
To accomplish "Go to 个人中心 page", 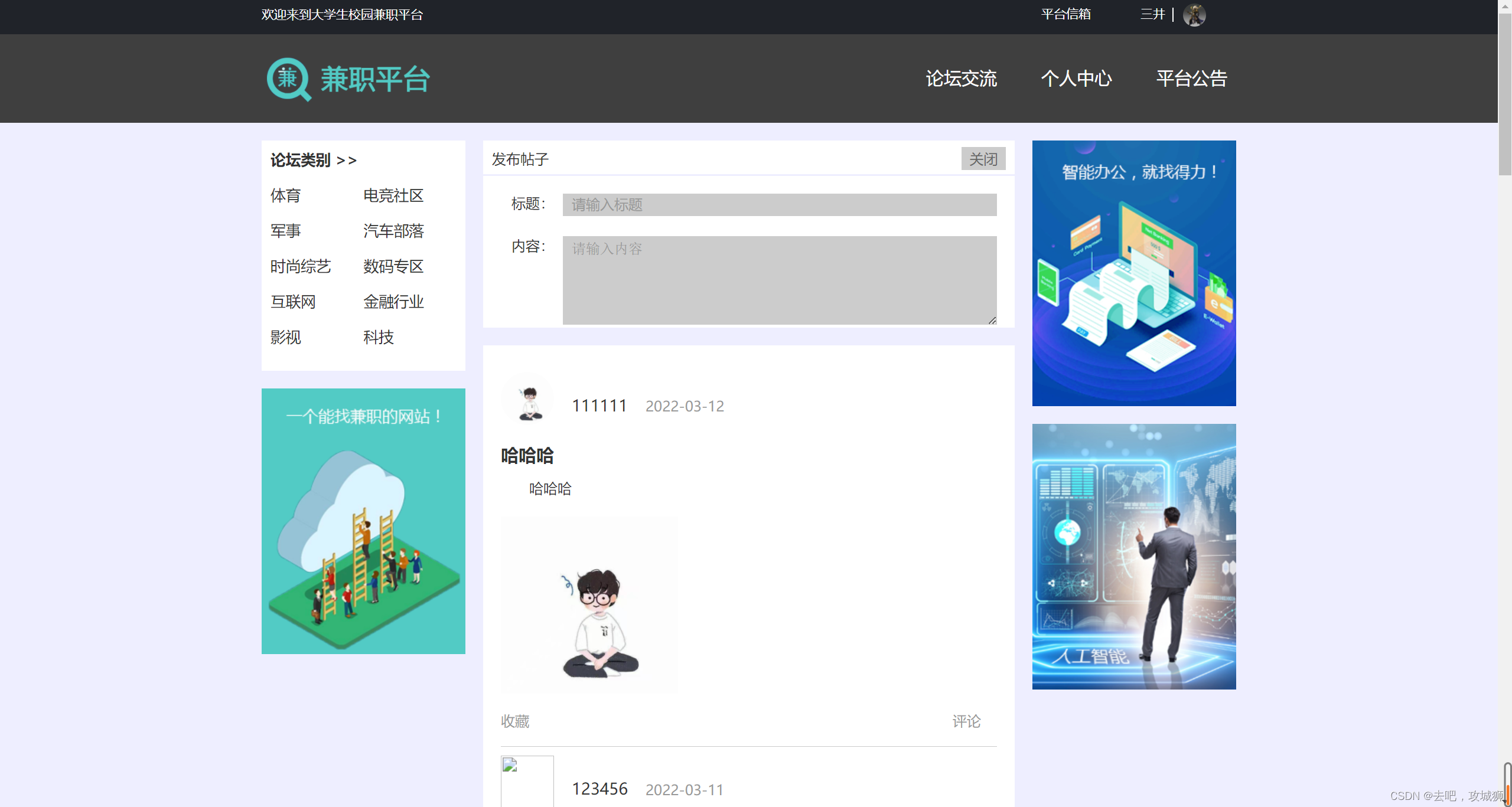I will 1076,79.
